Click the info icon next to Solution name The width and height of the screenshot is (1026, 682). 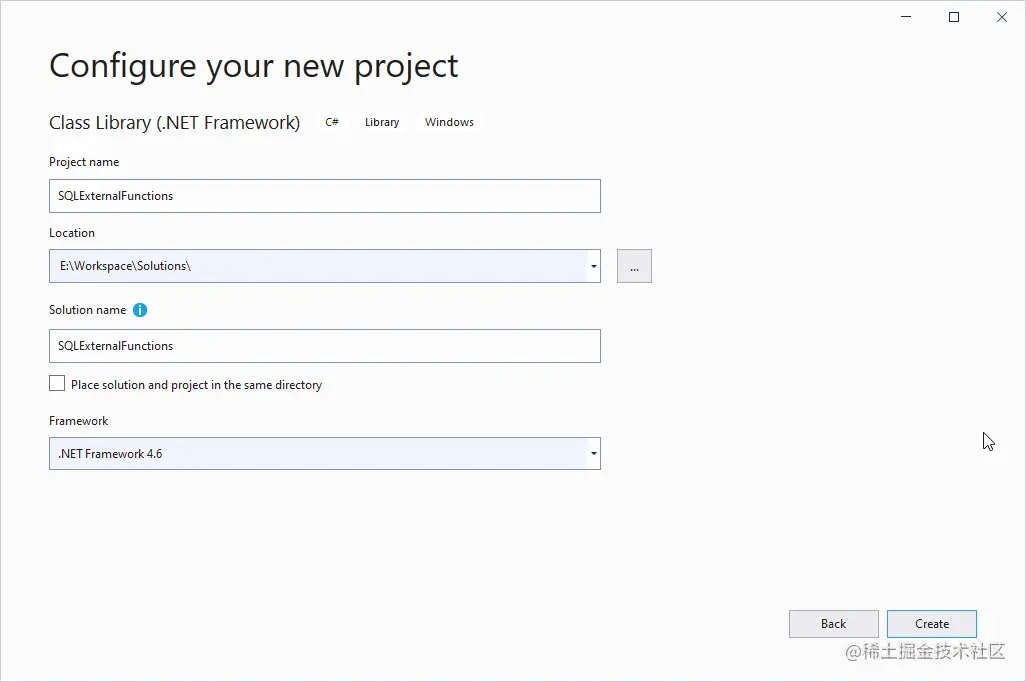click(139, 310)
